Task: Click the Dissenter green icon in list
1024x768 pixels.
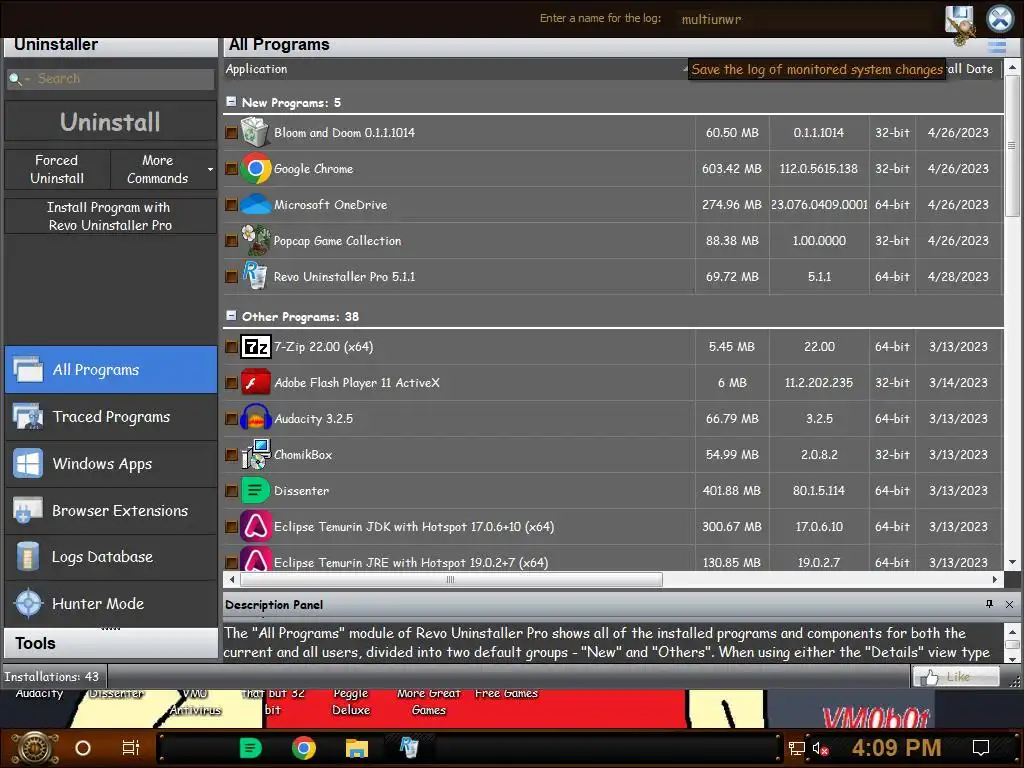Action: pos(255,490)
